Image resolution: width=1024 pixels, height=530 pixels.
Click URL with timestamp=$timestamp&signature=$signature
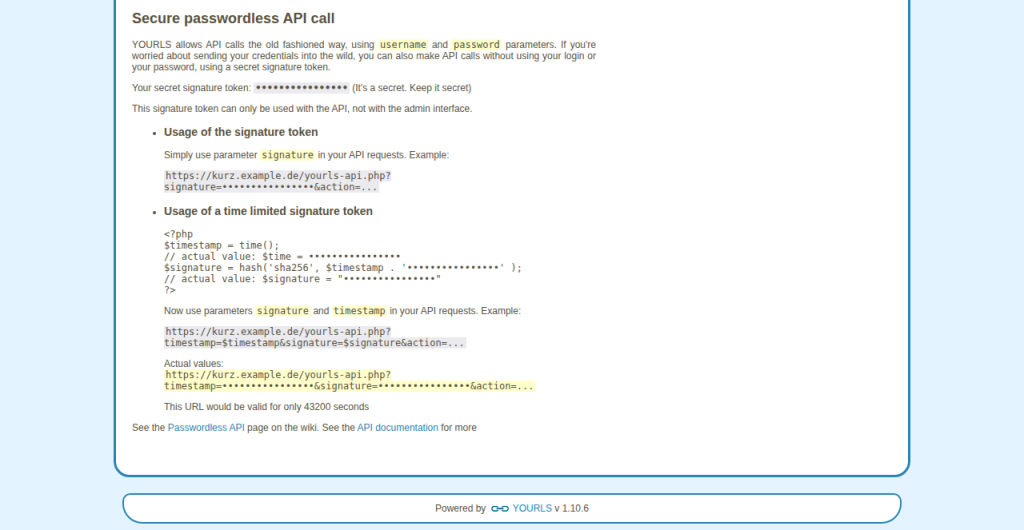point(315,337)
